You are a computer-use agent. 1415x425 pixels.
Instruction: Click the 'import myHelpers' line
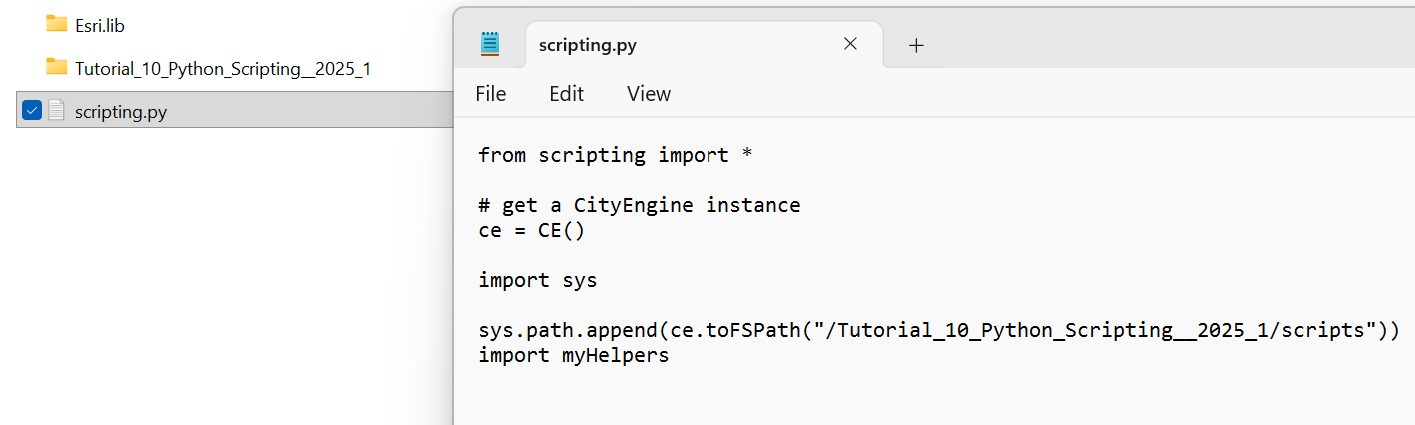(x=574, y=355)
